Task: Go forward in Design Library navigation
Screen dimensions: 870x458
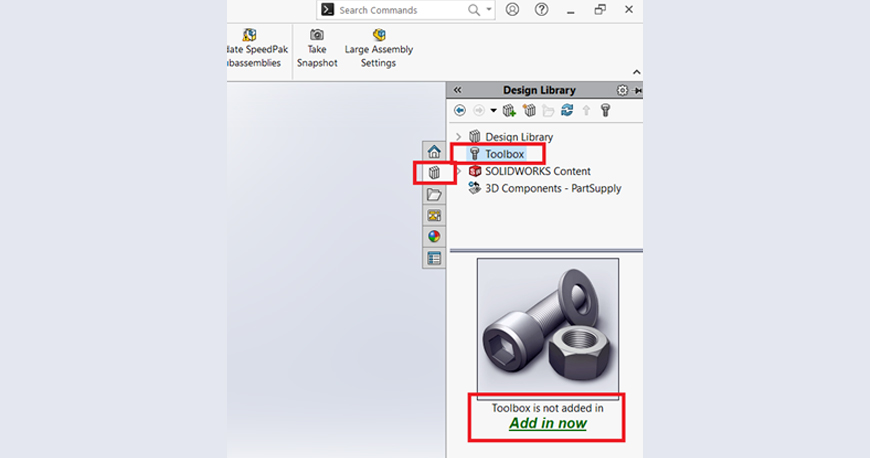Action: click(478, 110)
